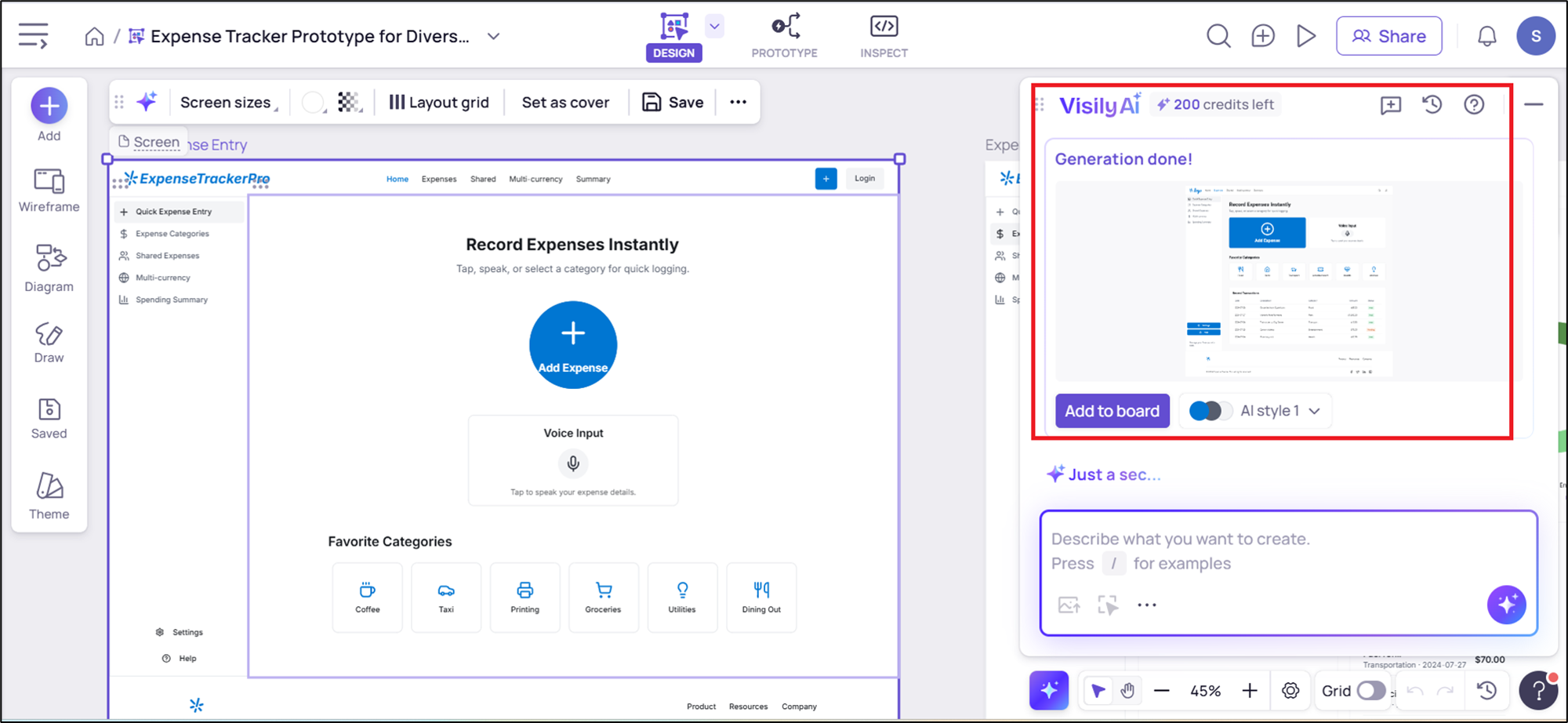Click the Share button
Screen dimensions: 1568x723
pyautogui.click(x=1388, y=36)
